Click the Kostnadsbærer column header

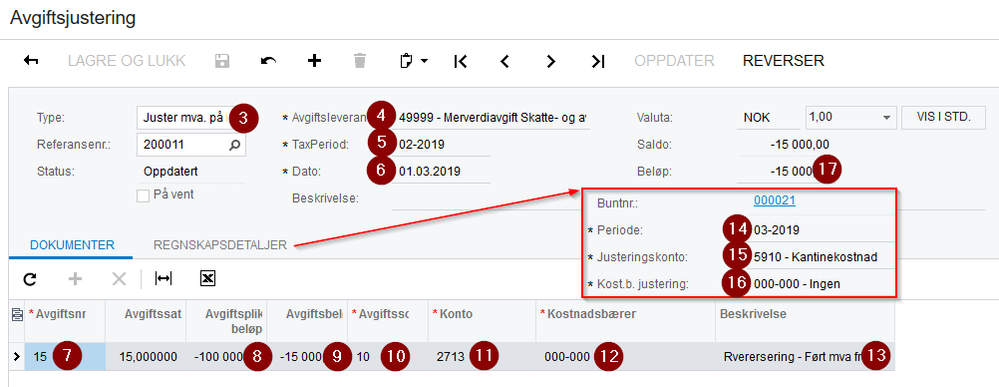point(626,321)
